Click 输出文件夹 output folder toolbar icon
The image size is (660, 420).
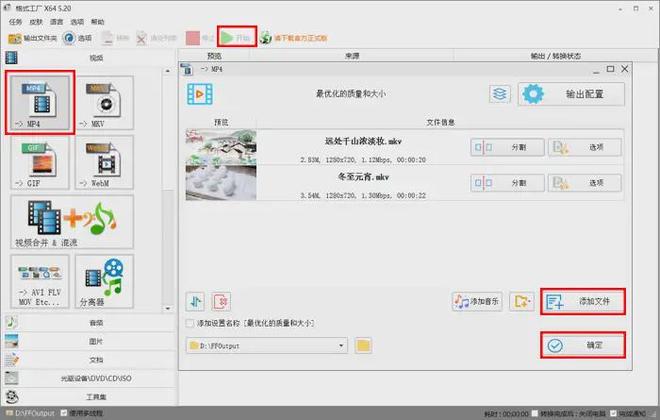[32, 38]
